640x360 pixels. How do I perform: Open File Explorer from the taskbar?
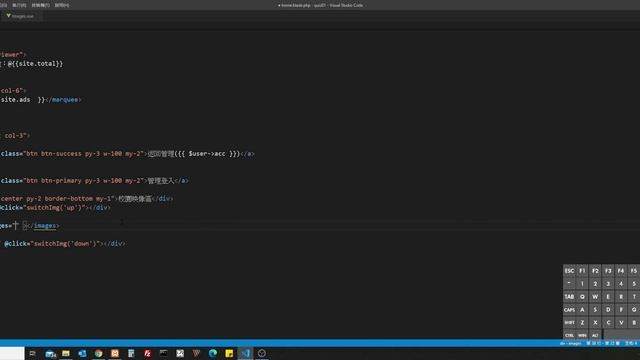pyautogui.click(x=66, y=353)
